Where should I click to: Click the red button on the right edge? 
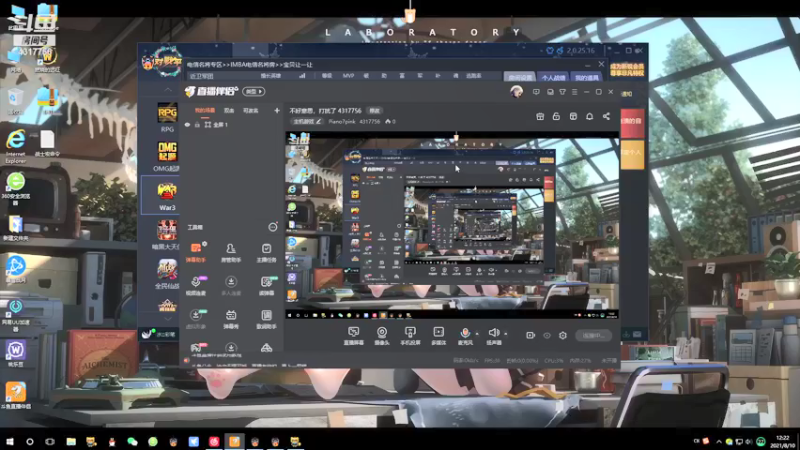(632, 122)
